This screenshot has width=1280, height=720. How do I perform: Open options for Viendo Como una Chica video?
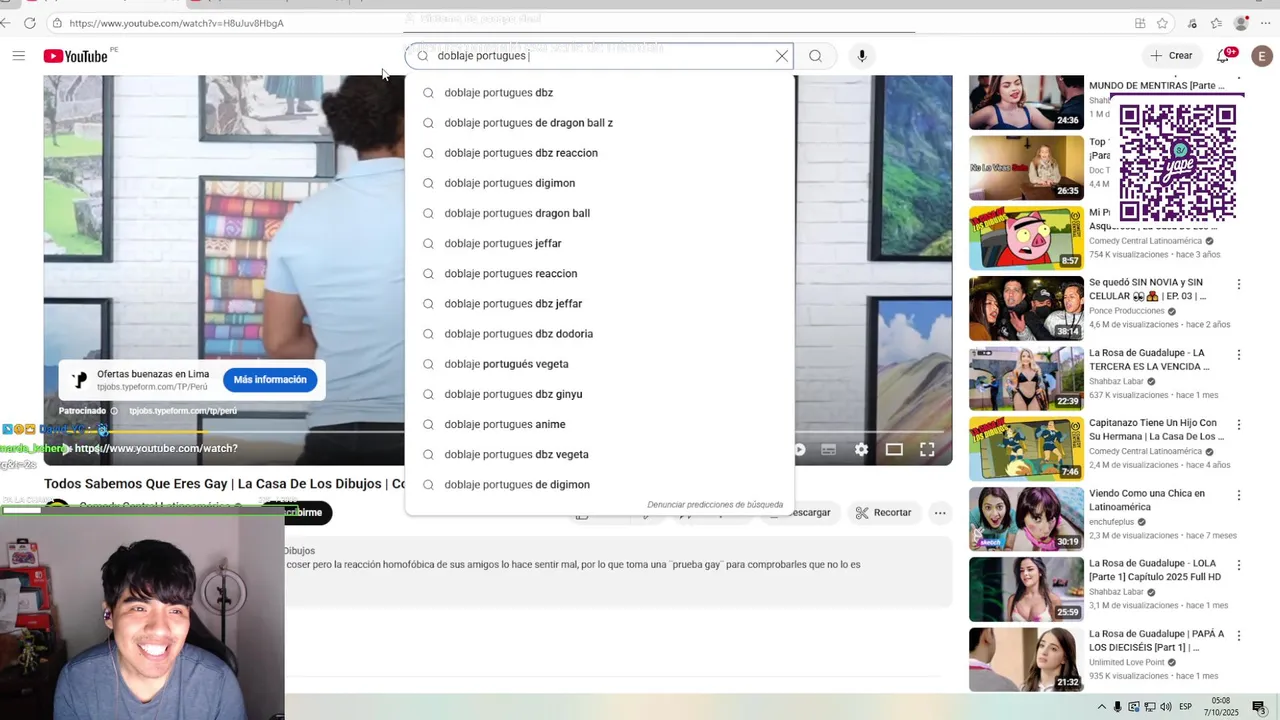[1239, 495]
